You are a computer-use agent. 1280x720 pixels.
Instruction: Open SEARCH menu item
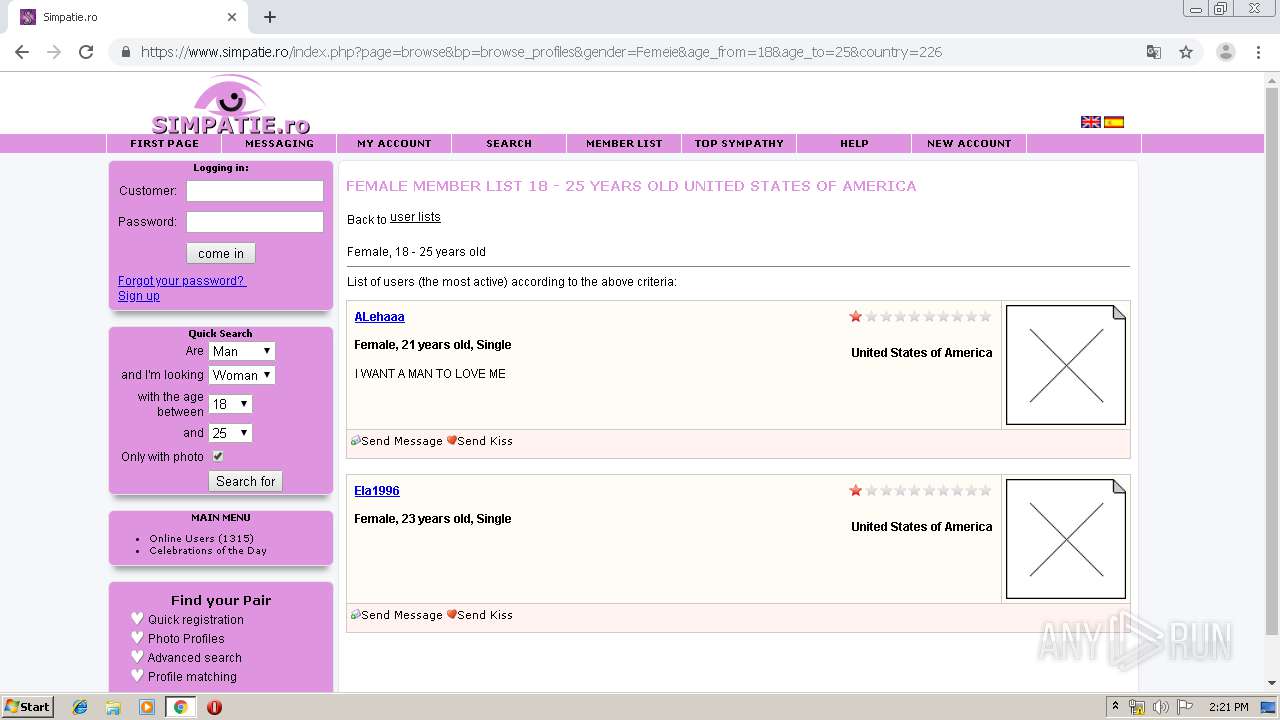pyautogui.click(x=509, y=144)
